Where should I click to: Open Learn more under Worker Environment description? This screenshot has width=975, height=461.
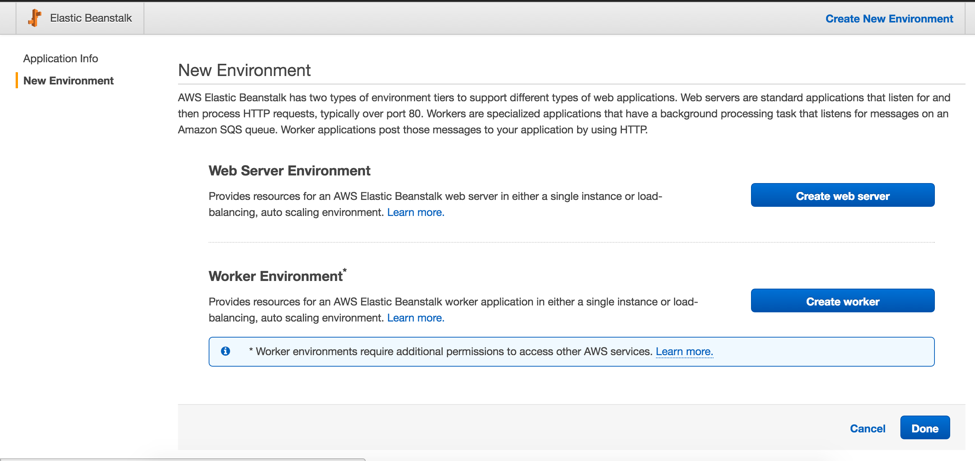[415, 317]
